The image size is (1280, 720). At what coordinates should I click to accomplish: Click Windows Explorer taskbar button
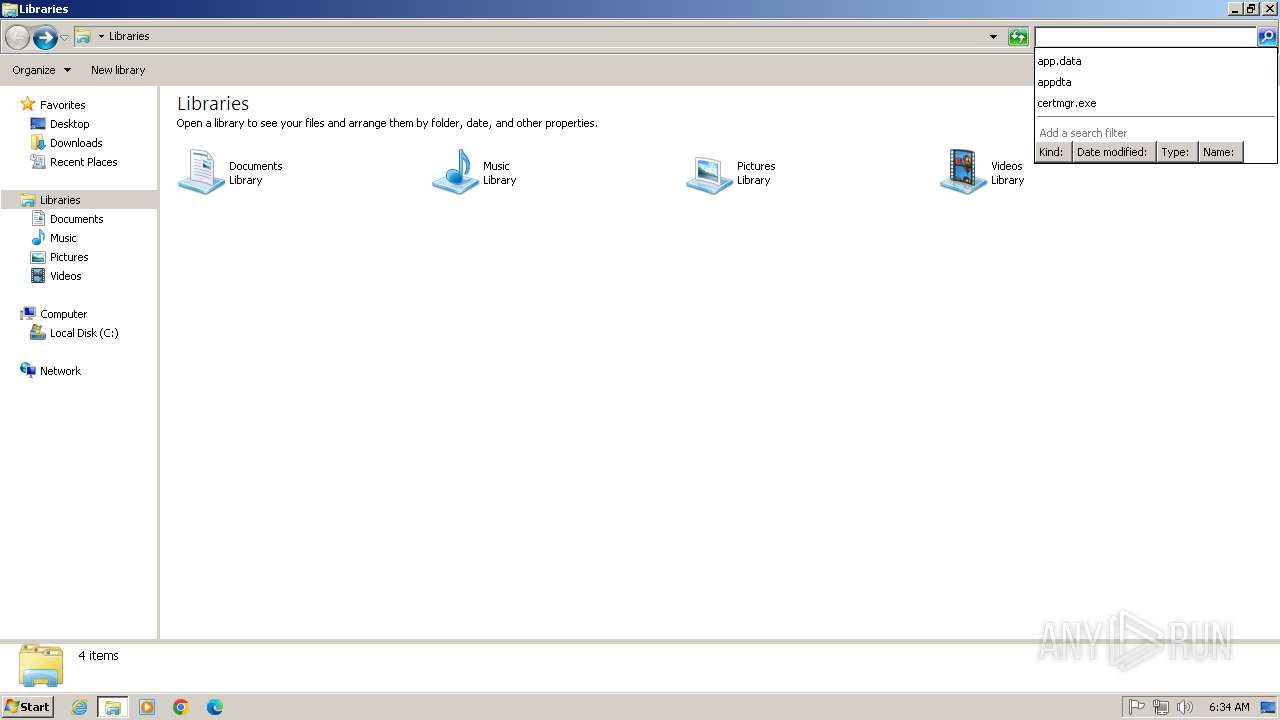112,707
